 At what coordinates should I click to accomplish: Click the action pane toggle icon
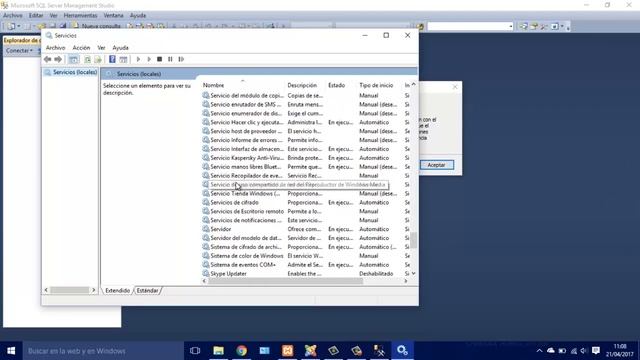(x=123, y=59)
